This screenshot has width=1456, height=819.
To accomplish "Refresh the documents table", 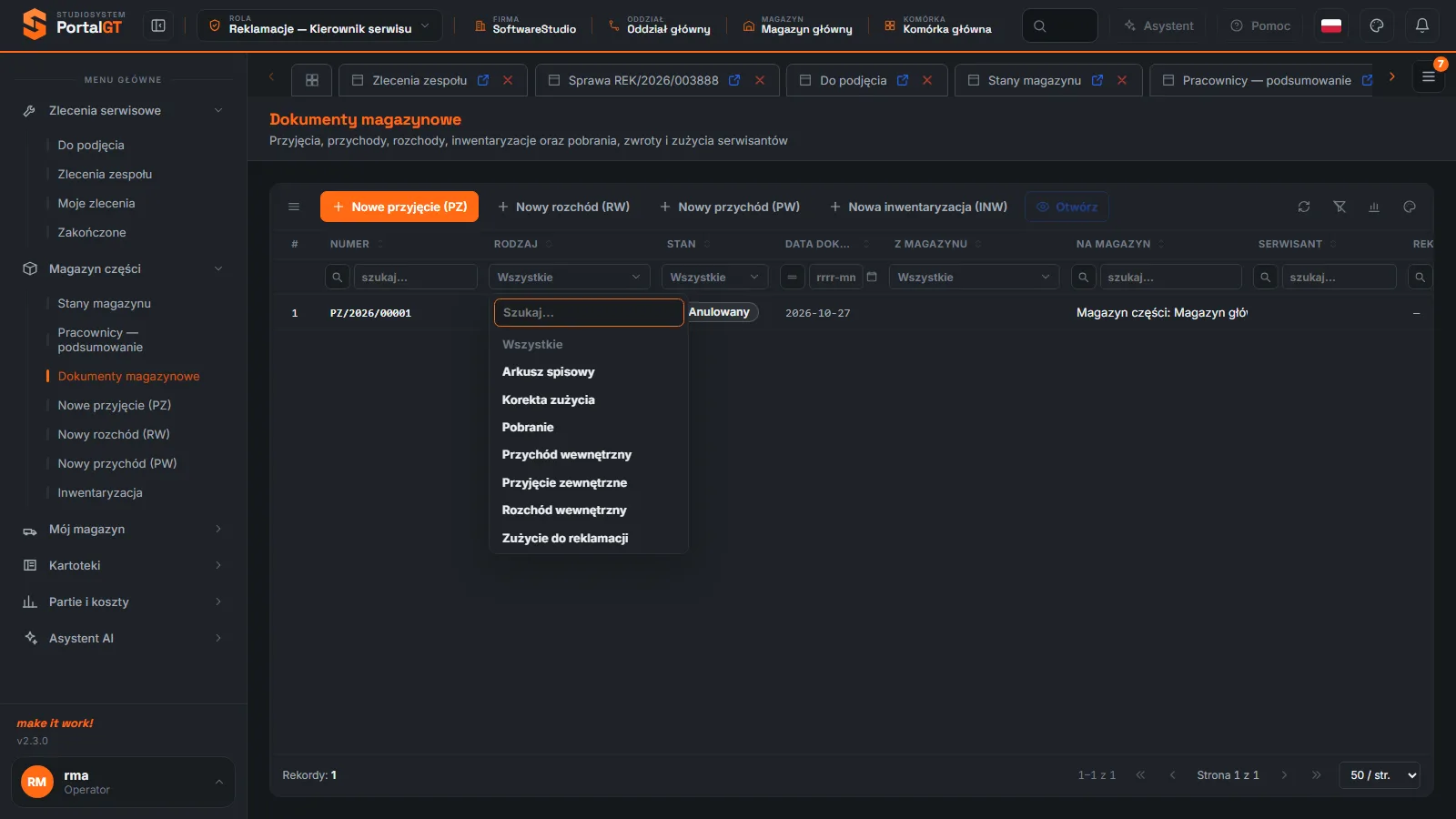I will coord(1304,207).
